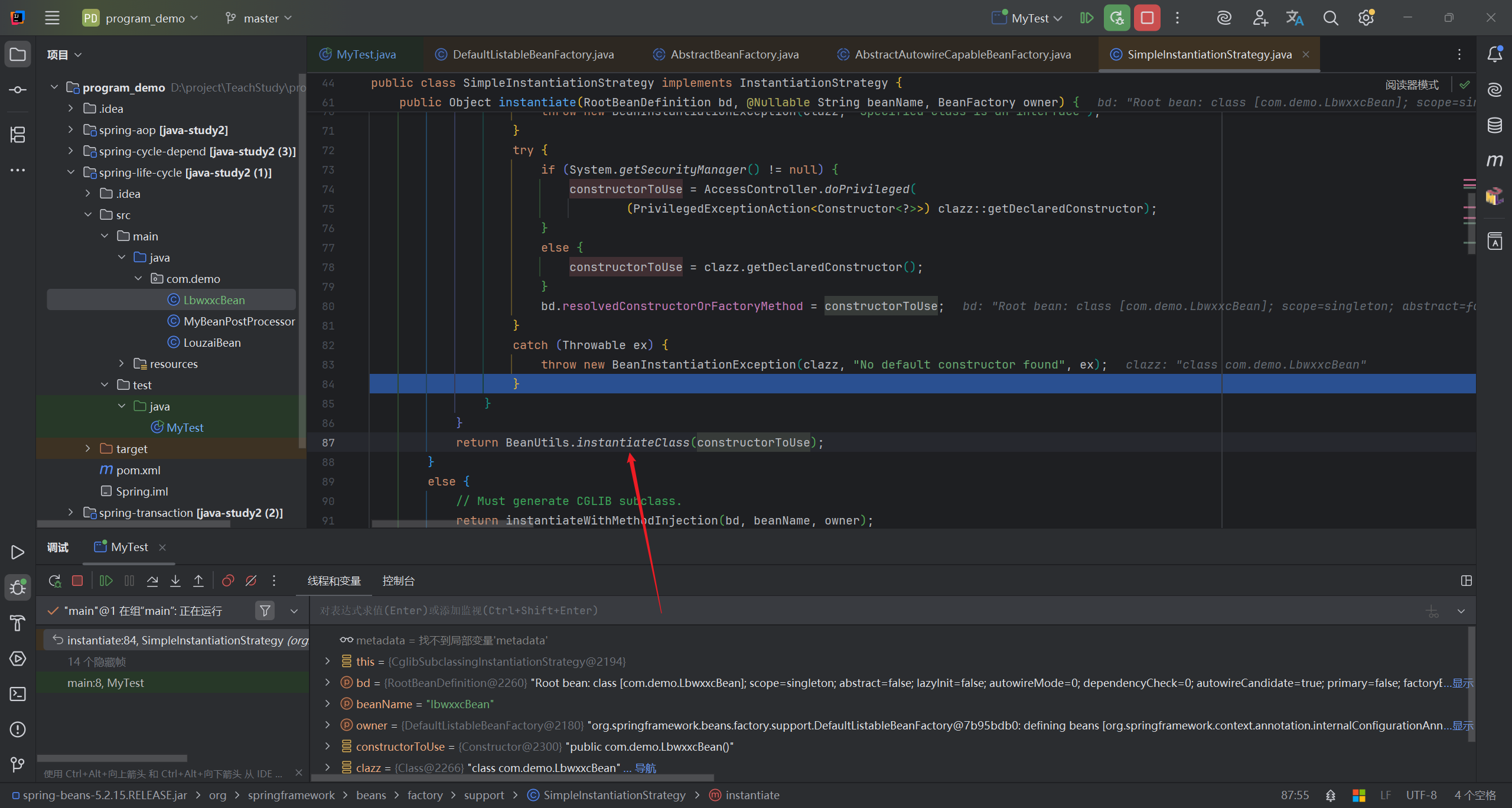1512x808 pixels.
Task: Expand the constructorToUse variable node
Action: [328, 747]
